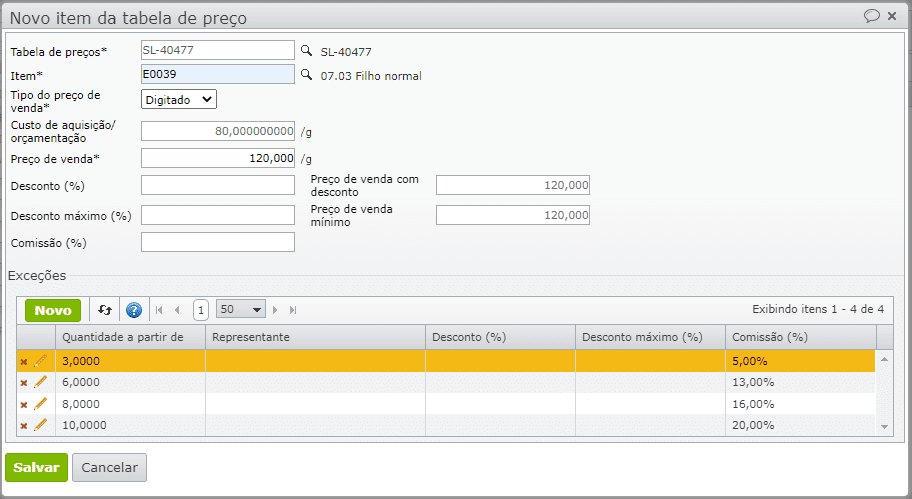This screenshot has height=499, width=912.
Task: Open the comment bubble icon in title bar
Action: pyautogui.click(x=872, y=16)
